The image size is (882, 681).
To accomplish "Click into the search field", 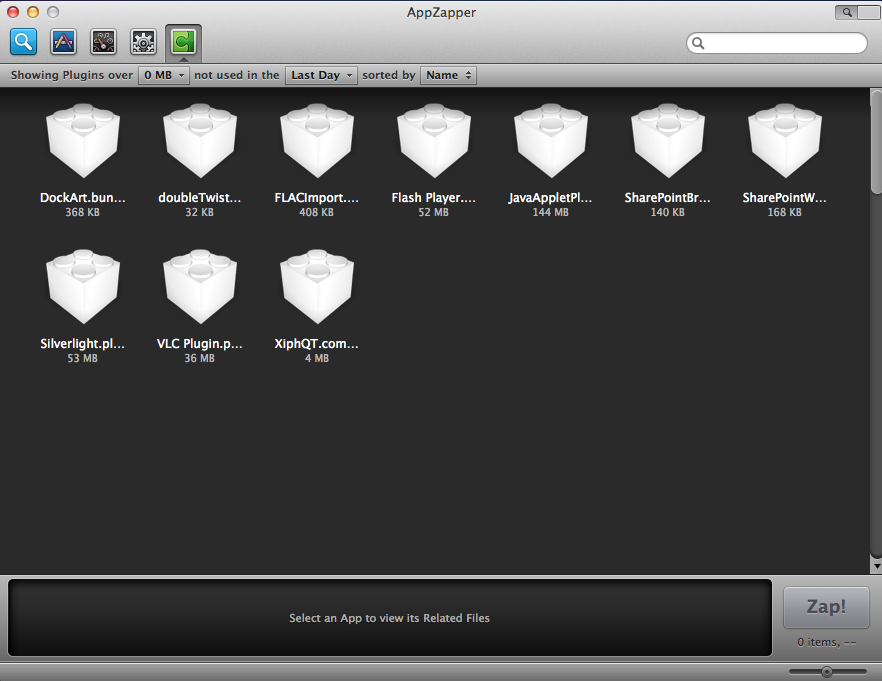I will (780, 43).
